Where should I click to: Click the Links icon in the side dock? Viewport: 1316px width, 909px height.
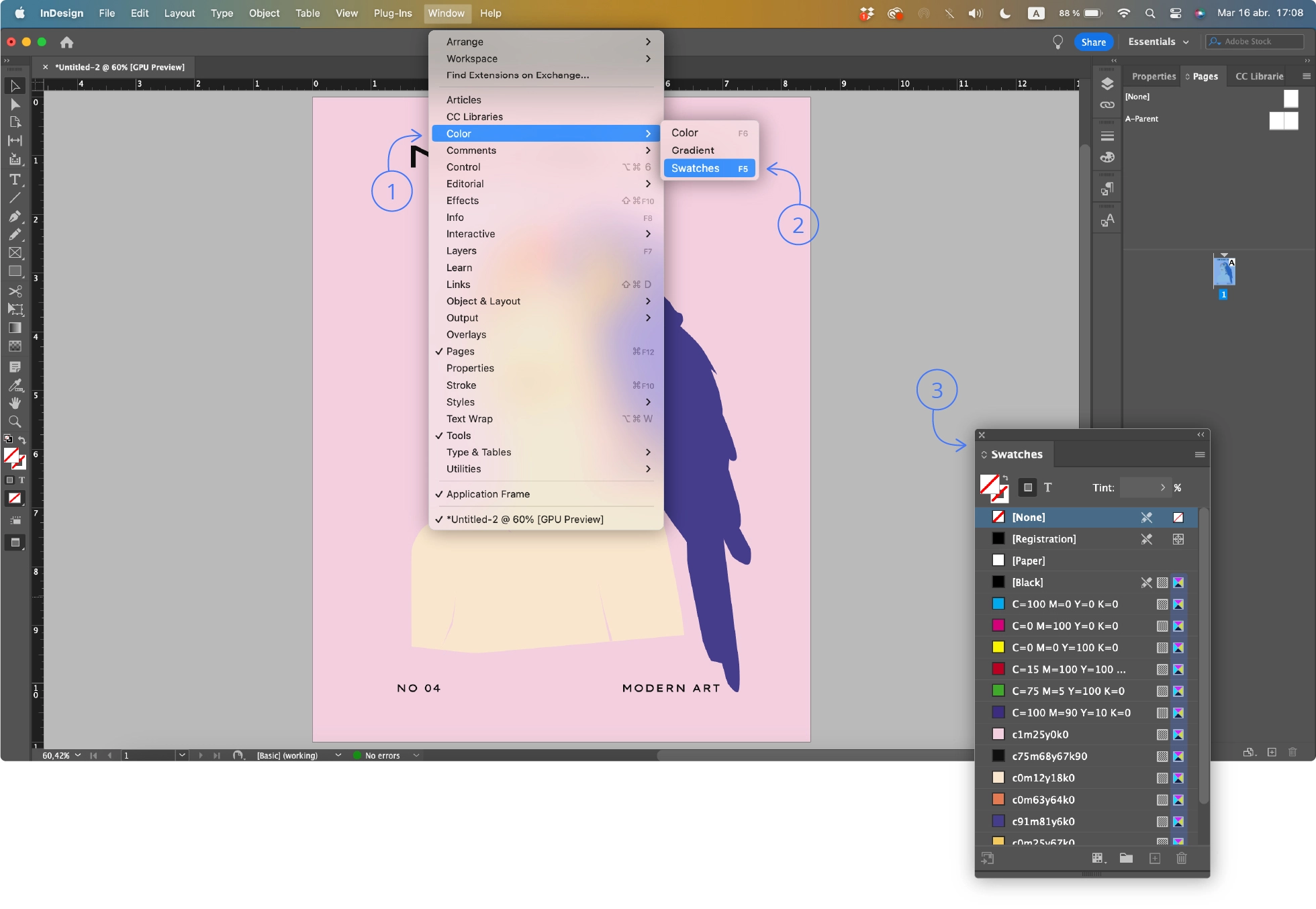point(1107,105)
